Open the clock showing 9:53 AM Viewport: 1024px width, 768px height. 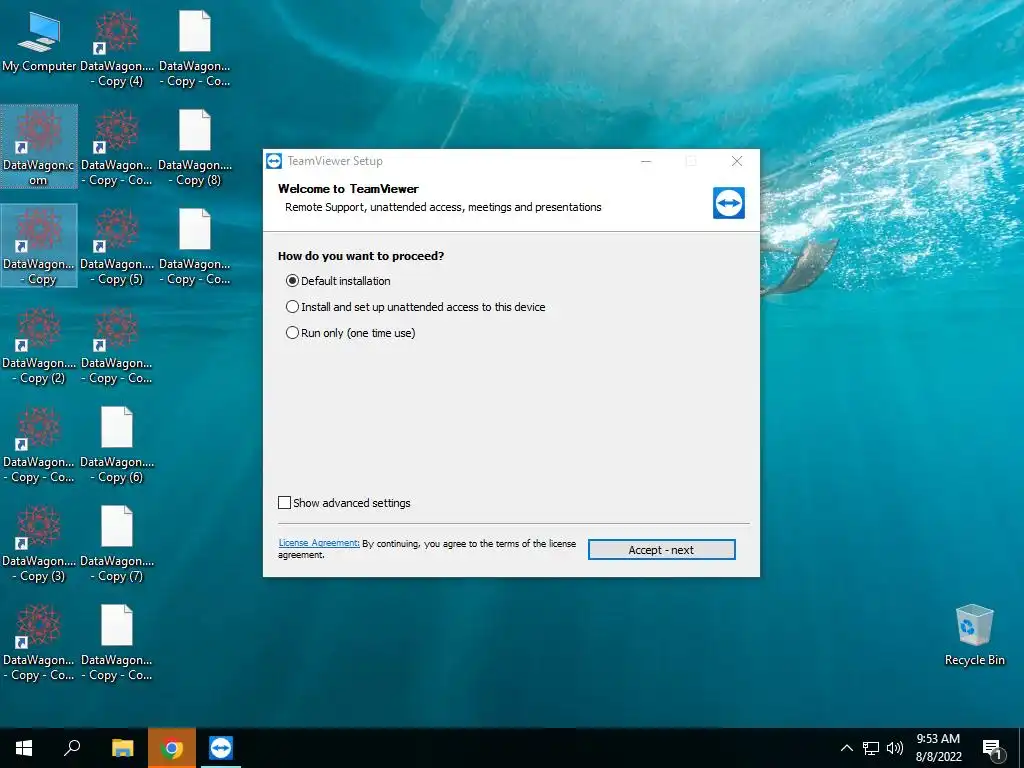coord(938,748)
